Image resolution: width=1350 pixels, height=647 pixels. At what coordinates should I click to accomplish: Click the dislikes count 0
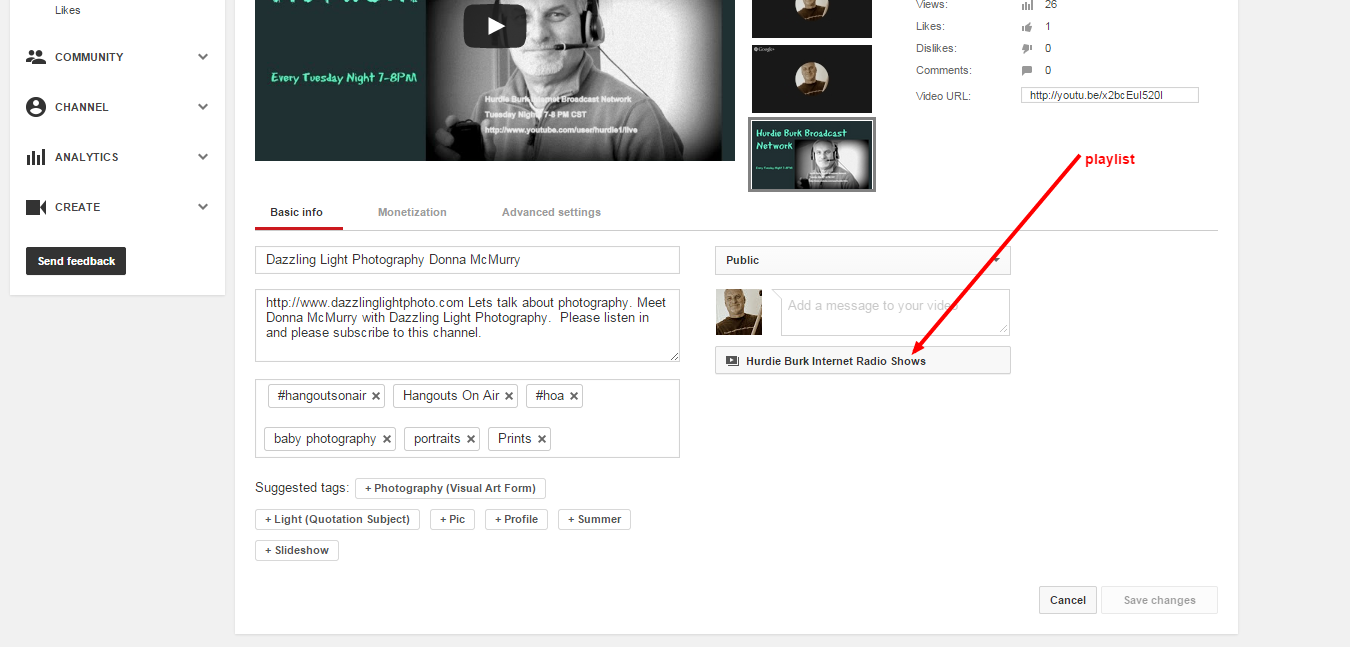coord(1048,49)
